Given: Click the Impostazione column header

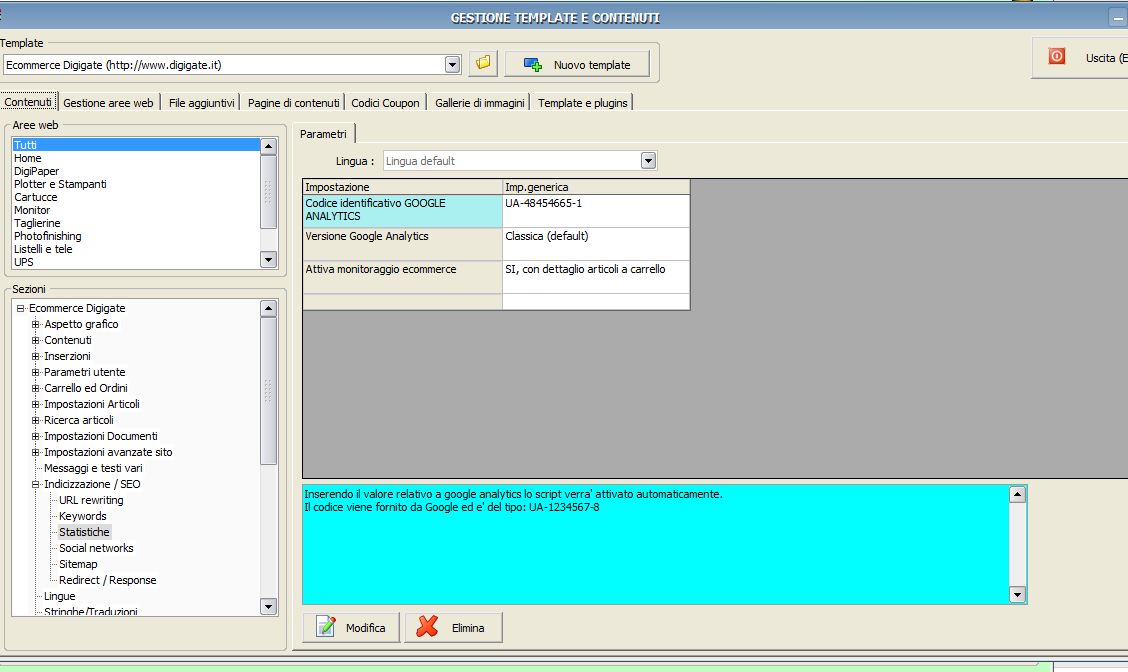Looking at the screenshot, I should [403, 187].
